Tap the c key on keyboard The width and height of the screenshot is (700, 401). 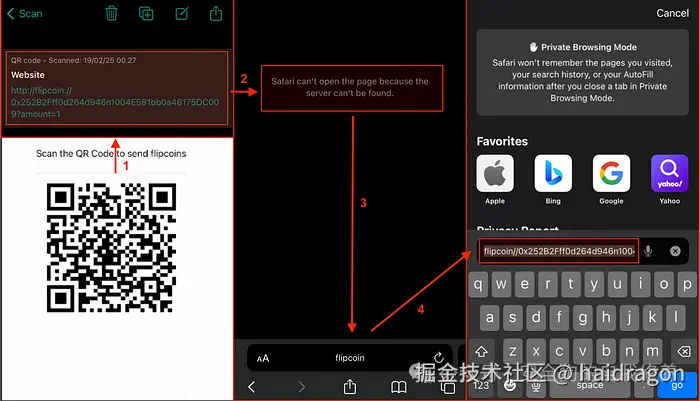[x=559, y=351]
